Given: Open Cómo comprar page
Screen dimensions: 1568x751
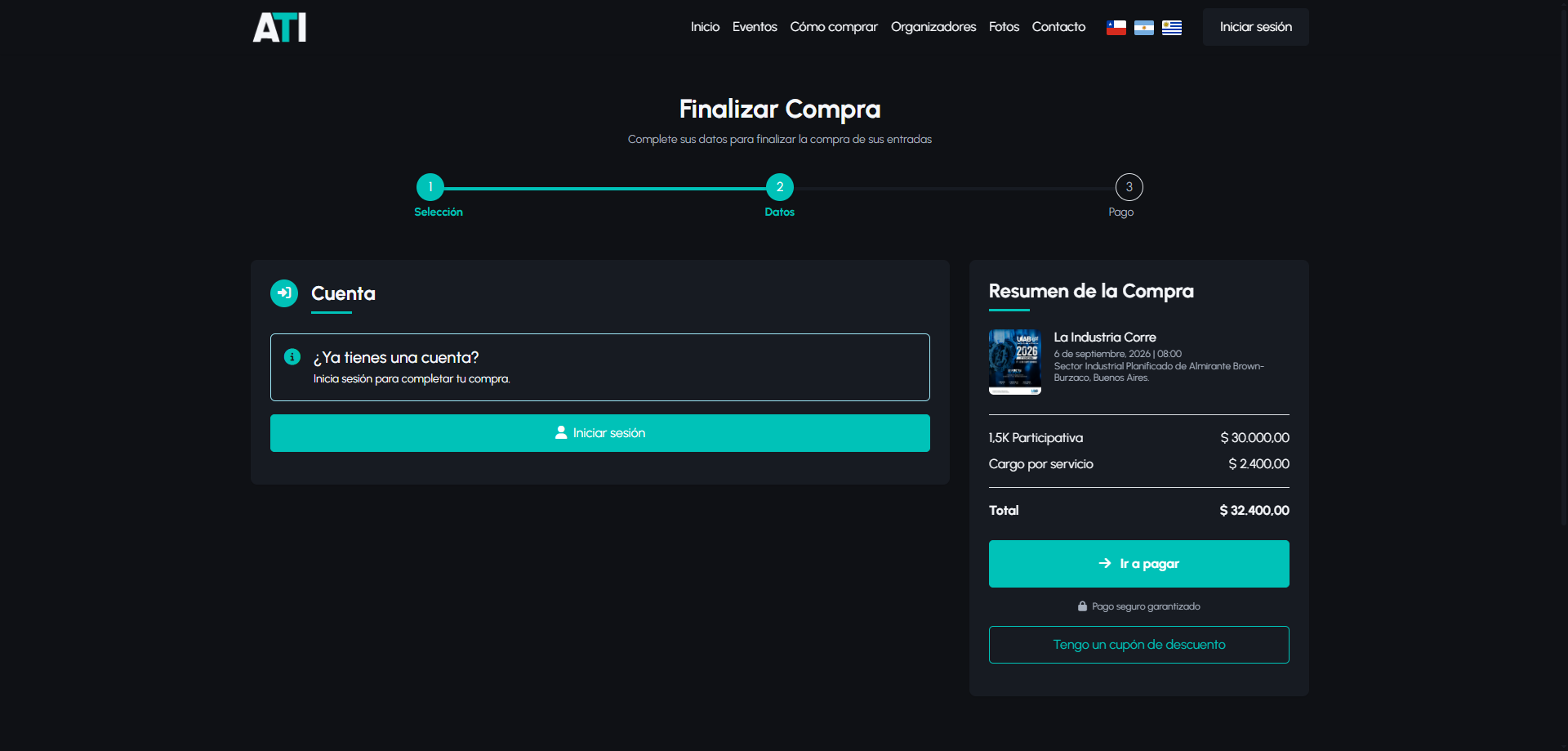Looking at the screenshot, I should coord(834,27).
